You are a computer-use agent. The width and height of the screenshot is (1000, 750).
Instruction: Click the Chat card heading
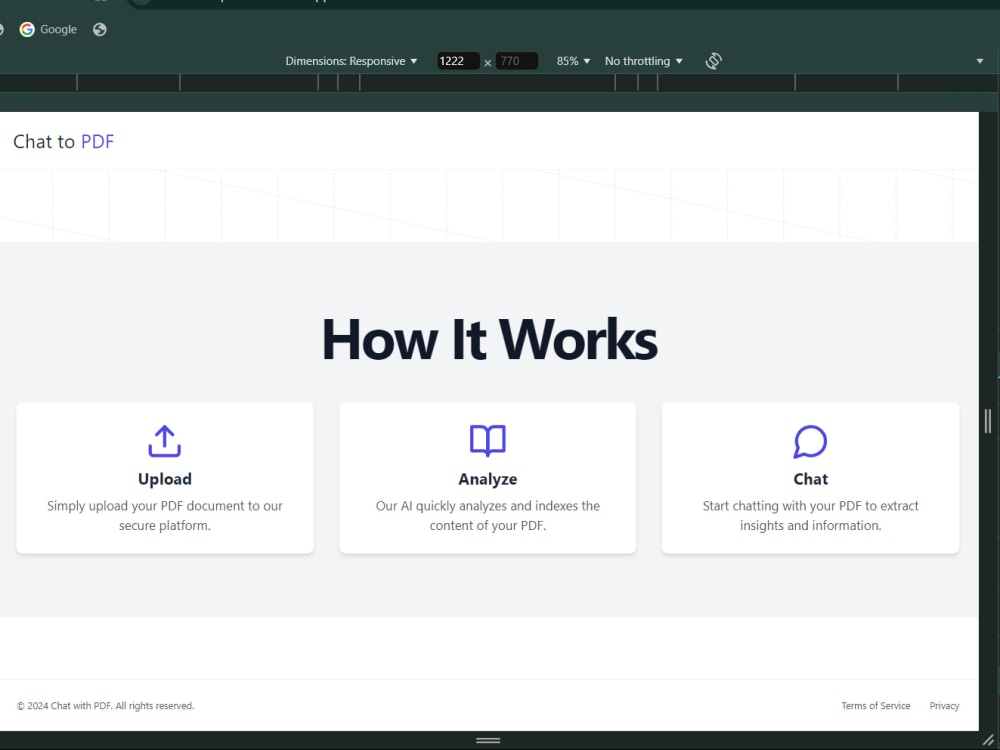coord(810,479)
